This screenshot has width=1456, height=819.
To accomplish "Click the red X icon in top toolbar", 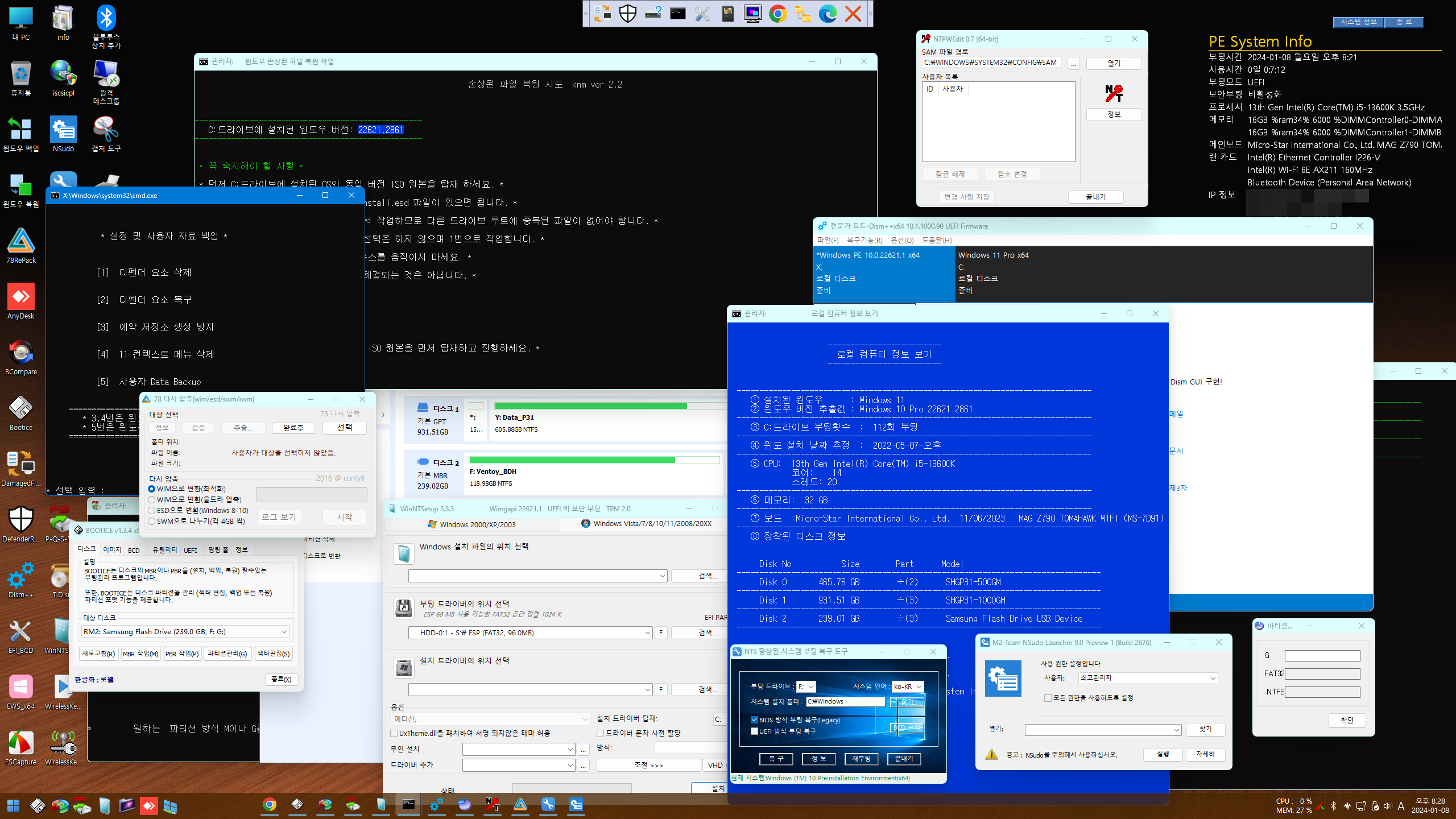I will pyautogui.click(x=853, y=14).
